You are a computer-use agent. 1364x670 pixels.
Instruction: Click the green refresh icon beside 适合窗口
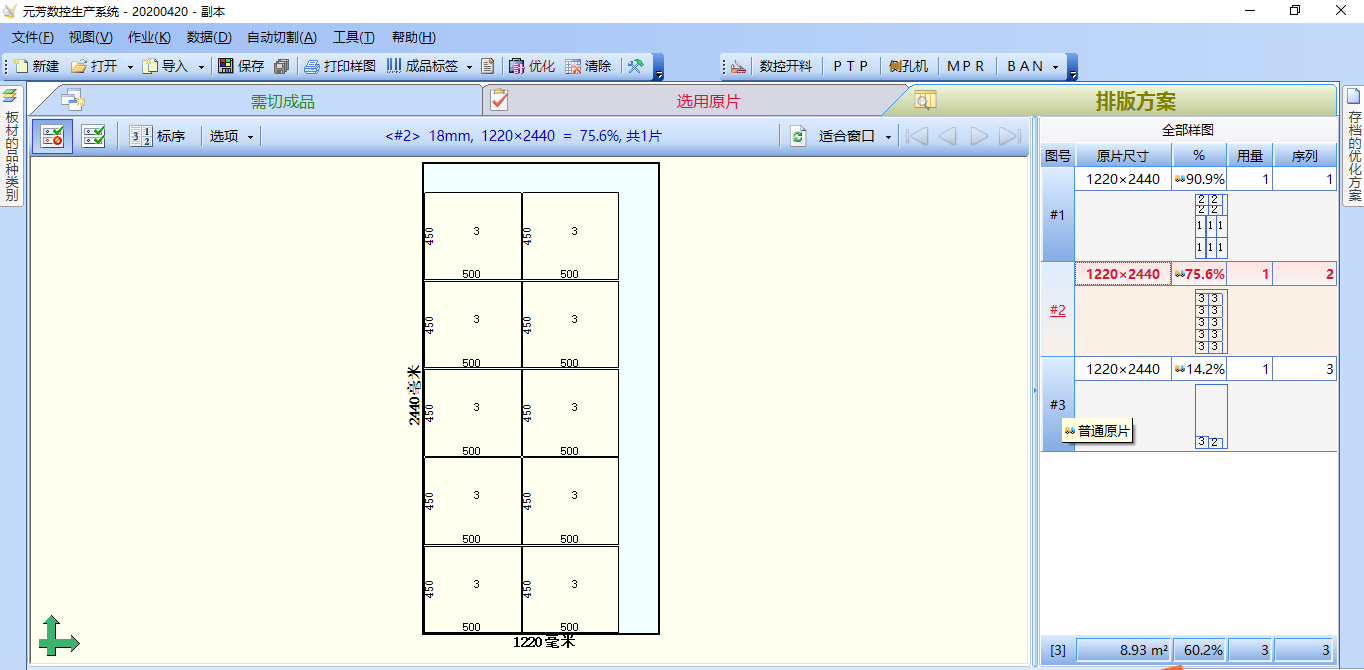coord(797,136)
